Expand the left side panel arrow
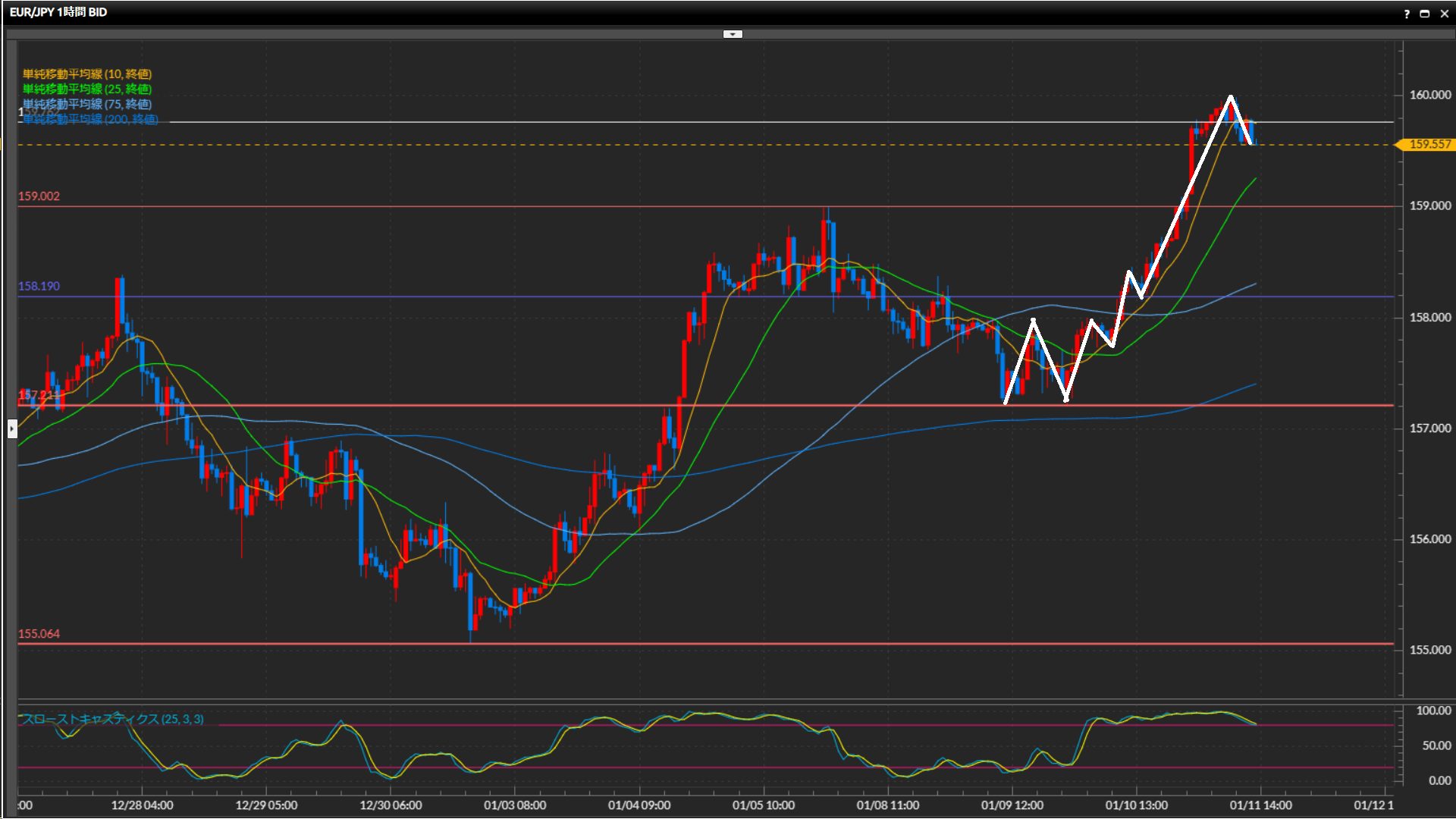Screen dimensions: 1456x819 tap(12, 429)
